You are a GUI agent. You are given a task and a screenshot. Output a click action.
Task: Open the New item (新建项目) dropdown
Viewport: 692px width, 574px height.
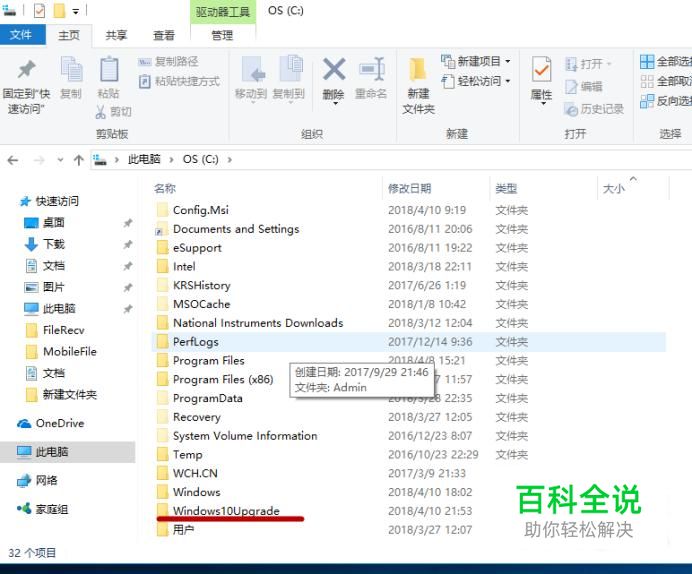pyautogui.click(x=475, y=61)
